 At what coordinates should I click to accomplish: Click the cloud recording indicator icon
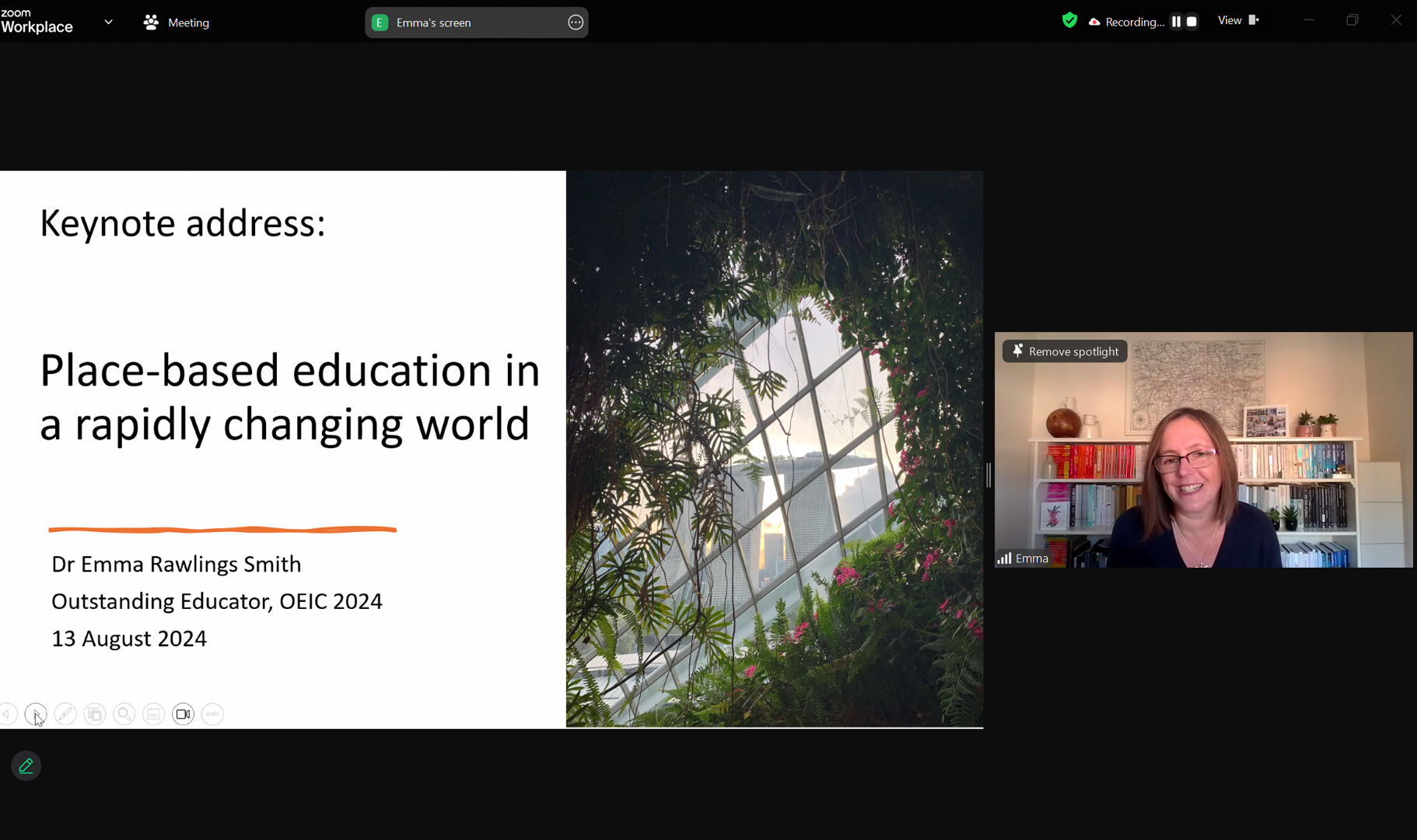coord(1094,22)
